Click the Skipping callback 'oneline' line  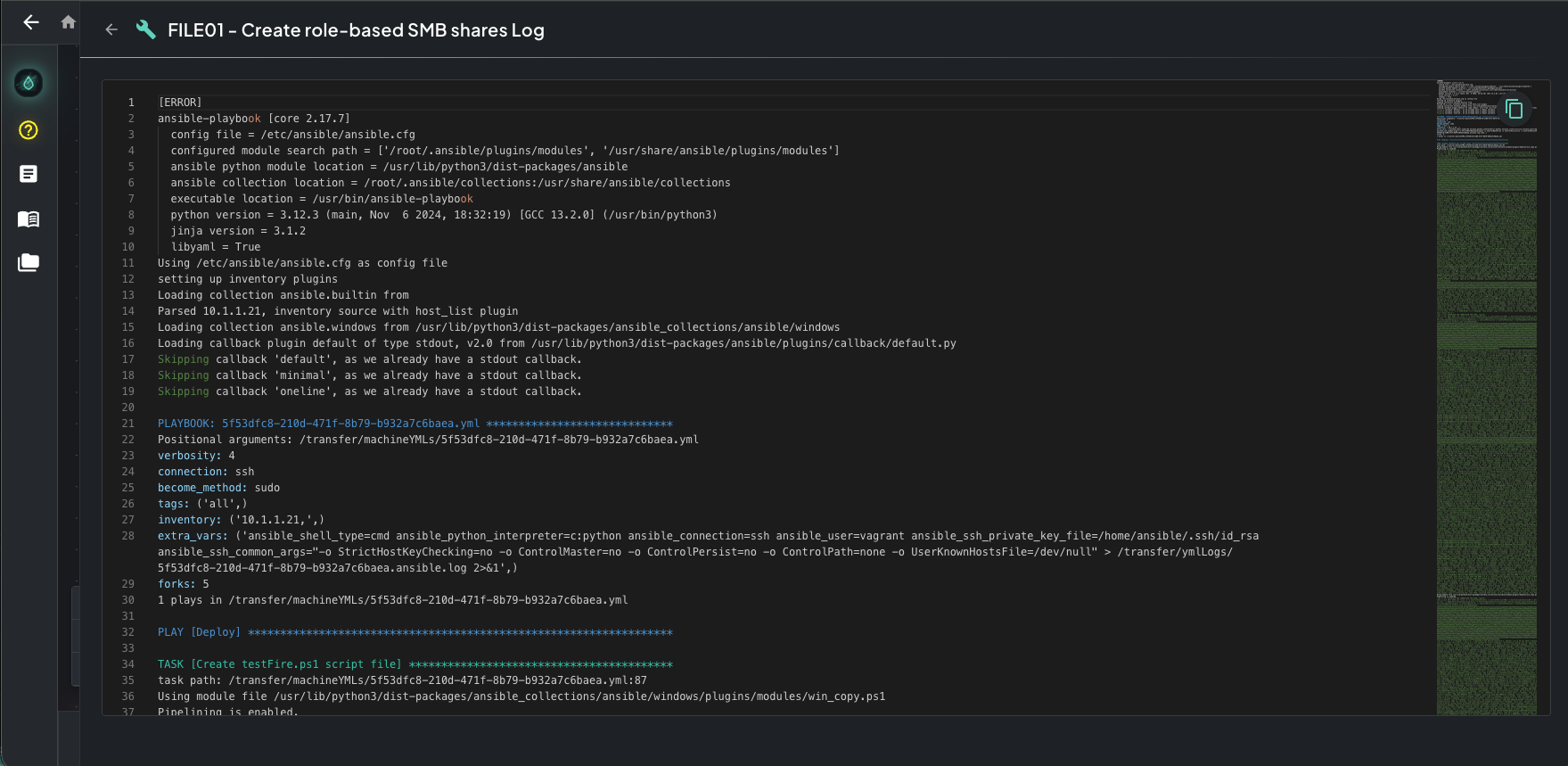click(x=370, y=391)
